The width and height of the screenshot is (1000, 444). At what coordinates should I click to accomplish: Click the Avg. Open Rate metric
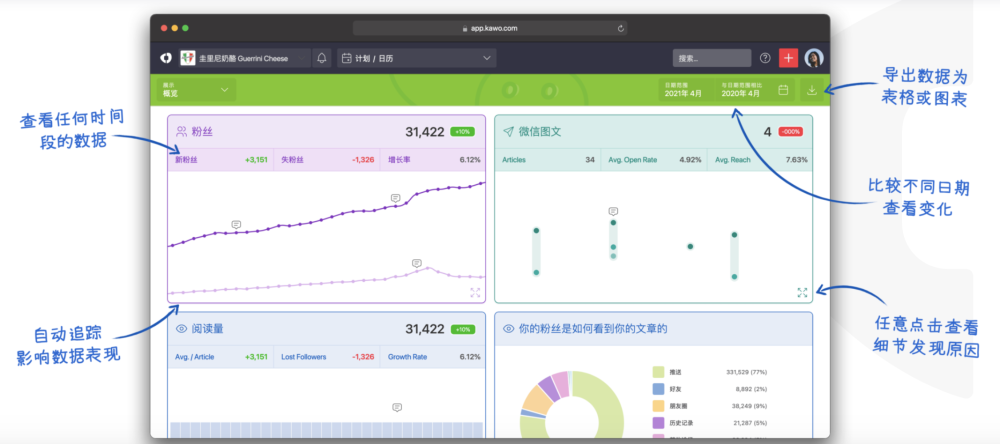654,160
